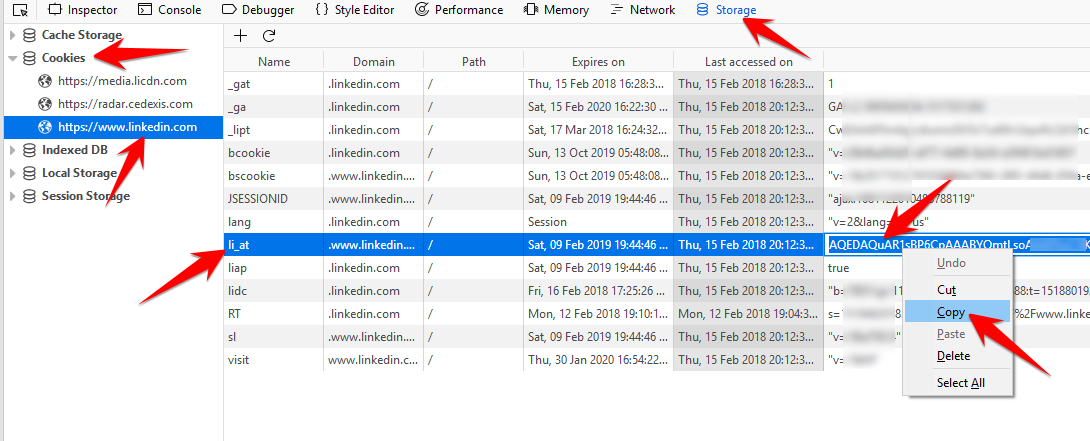Image resolution: width=1090 pixels, height=441 pixels.
Task: Select the _gat cookie row name
Action: [238, 84]
